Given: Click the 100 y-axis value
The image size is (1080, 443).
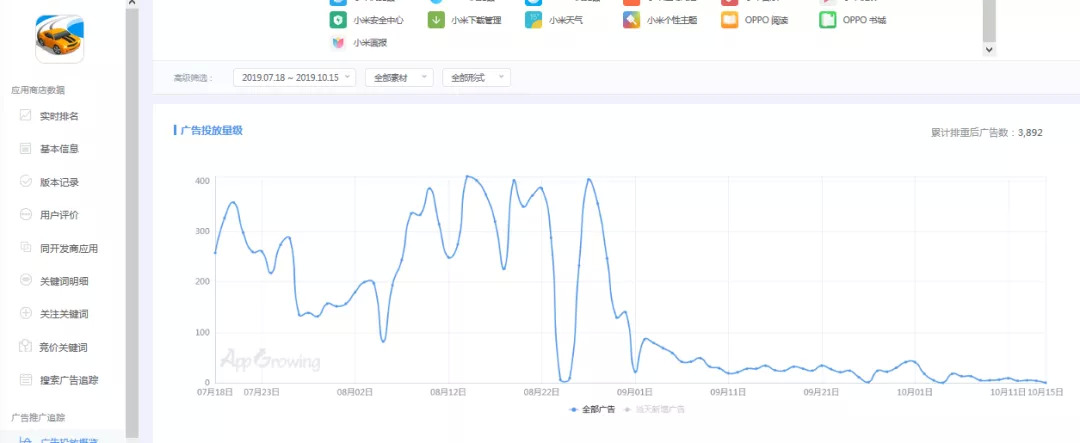Looking at the screenshot, I should pos(202,333).
